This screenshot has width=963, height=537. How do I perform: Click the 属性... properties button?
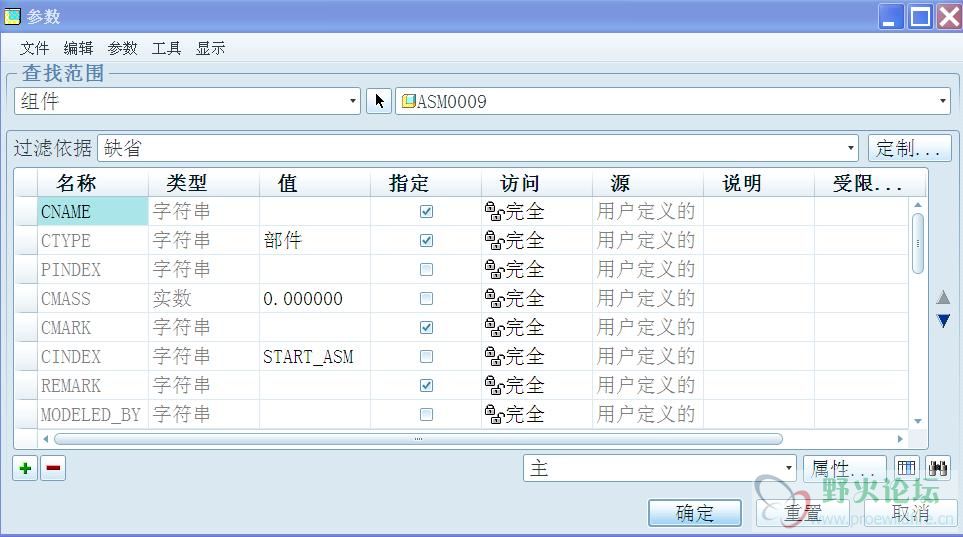(x=844, y=468)
